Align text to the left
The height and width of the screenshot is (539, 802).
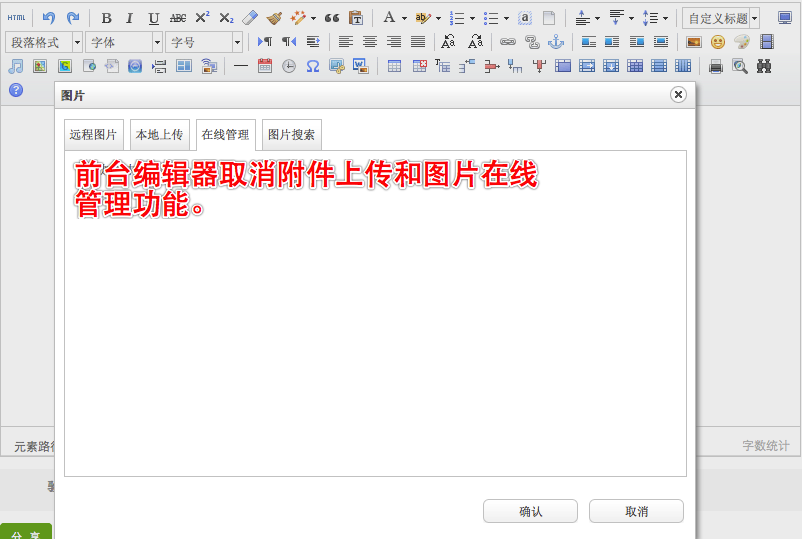(346, 42)
